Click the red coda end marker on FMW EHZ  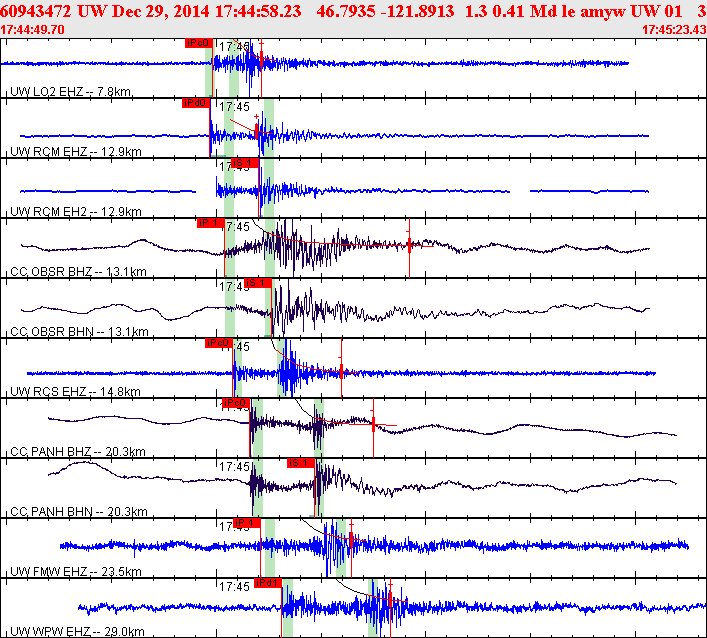(351, 539)
